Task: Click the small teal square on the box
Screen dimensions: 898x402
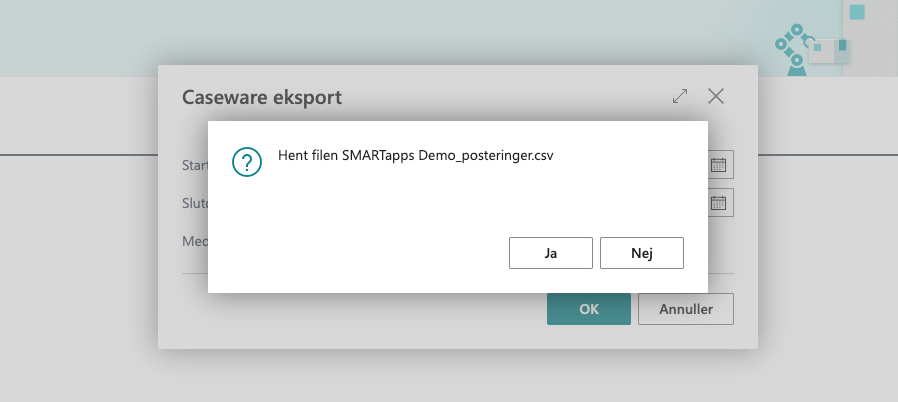Action: click(817, 46)
